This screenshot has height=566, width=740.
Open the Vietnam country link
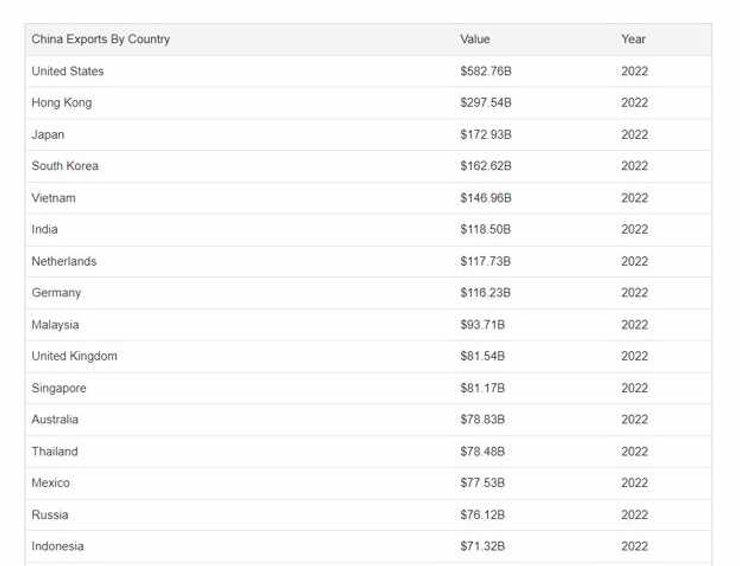53,198
